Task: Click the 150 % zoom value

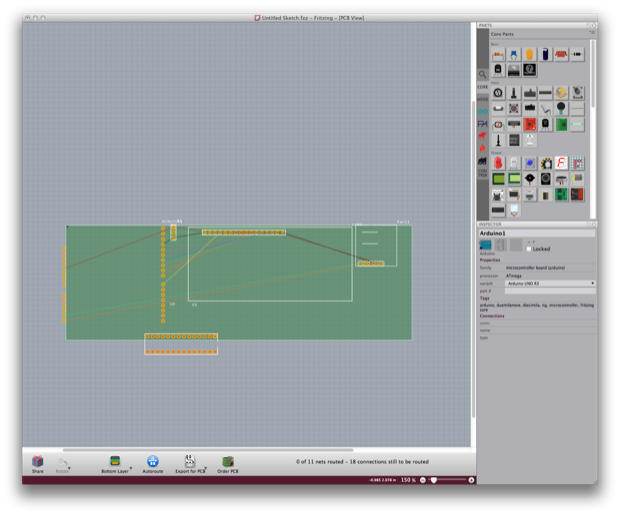Action: (408, 480)
